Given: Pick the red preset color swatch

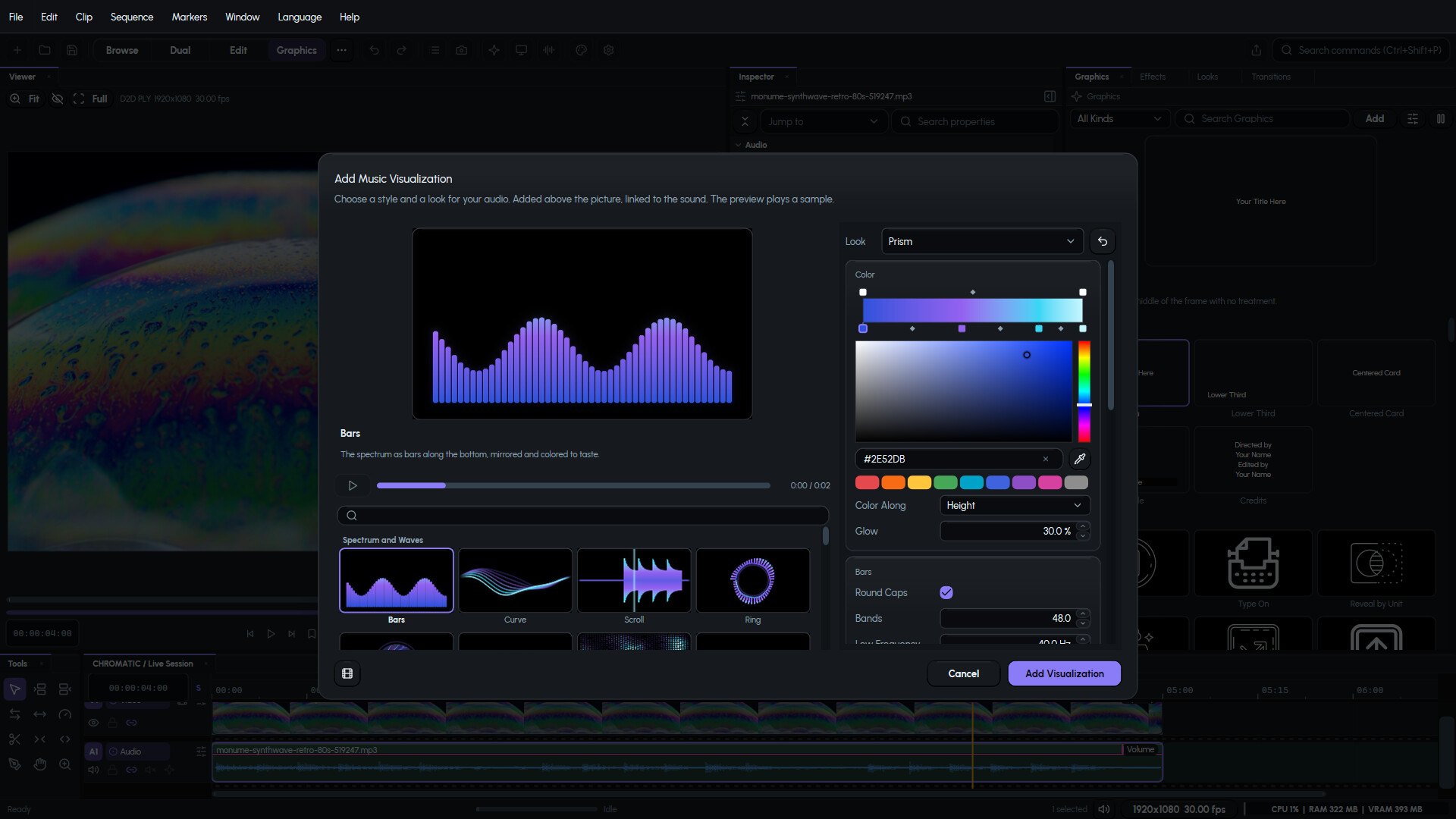Looking at the screenshot, I should tap(867, 482).
